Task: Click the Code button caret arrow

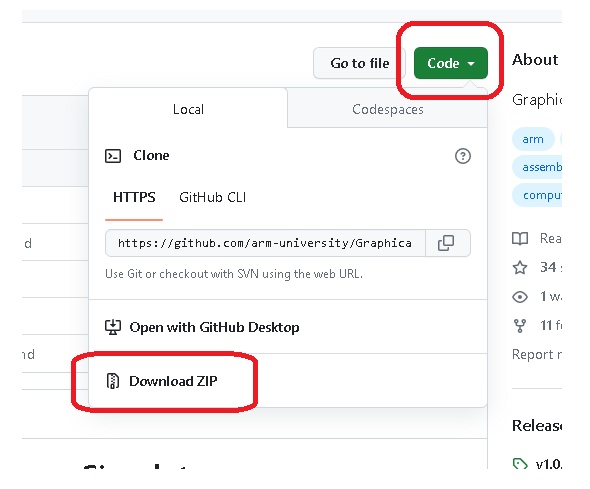Action: (x=471, y=64)
